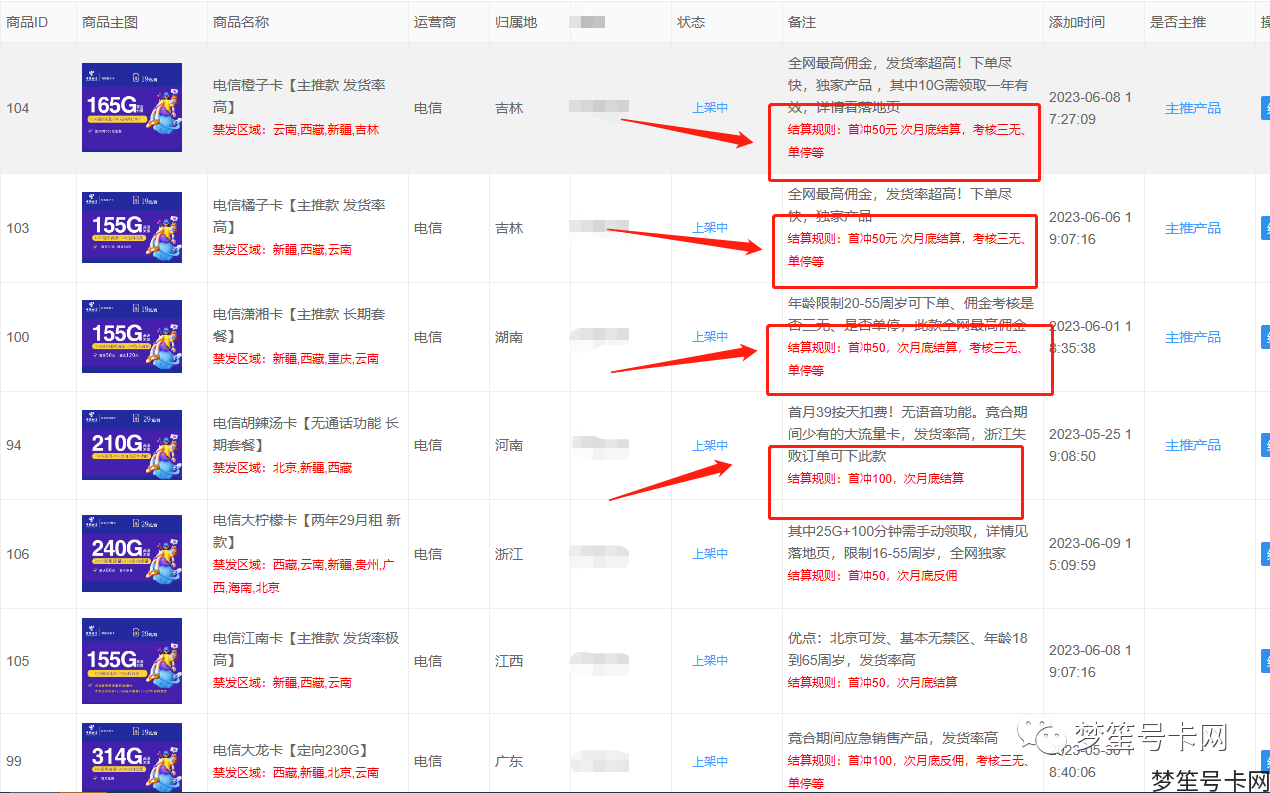Screen dimensions: 1270x793
Task: Open the 210G product image thumbnail
Action: (132, 445)
